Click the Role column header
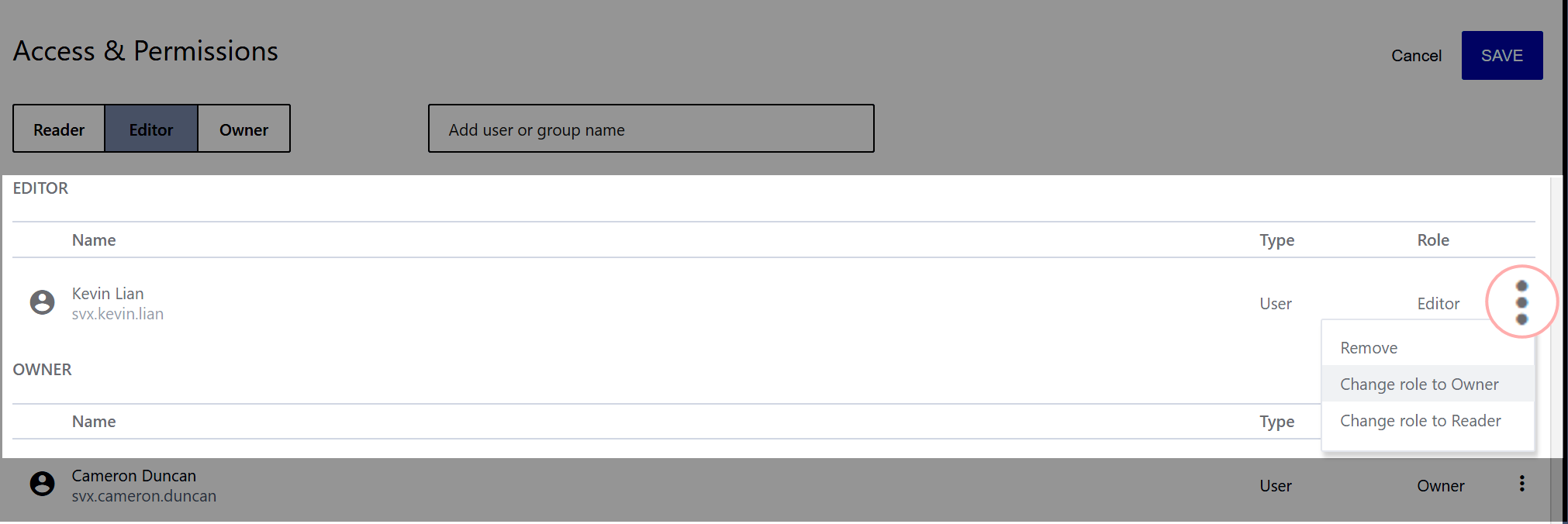Image resolution: width=1568 pixels, height=524 pixels. [x=1432, y=240]
